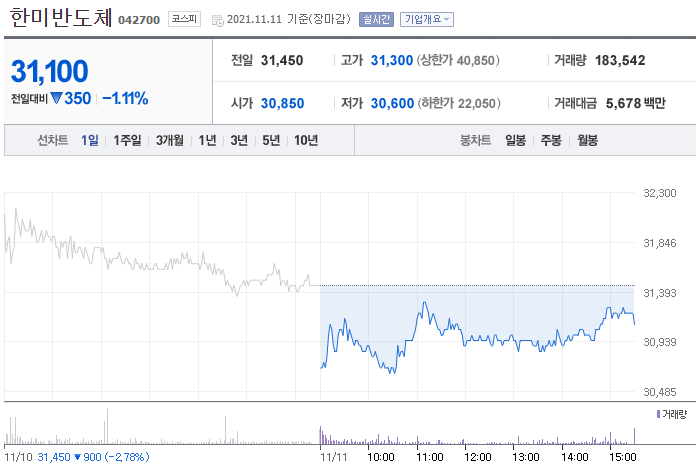This screenshot has width=696, height=475.
Task: Click the 상한가 40,850 text
Action: [x=458, y=60]
